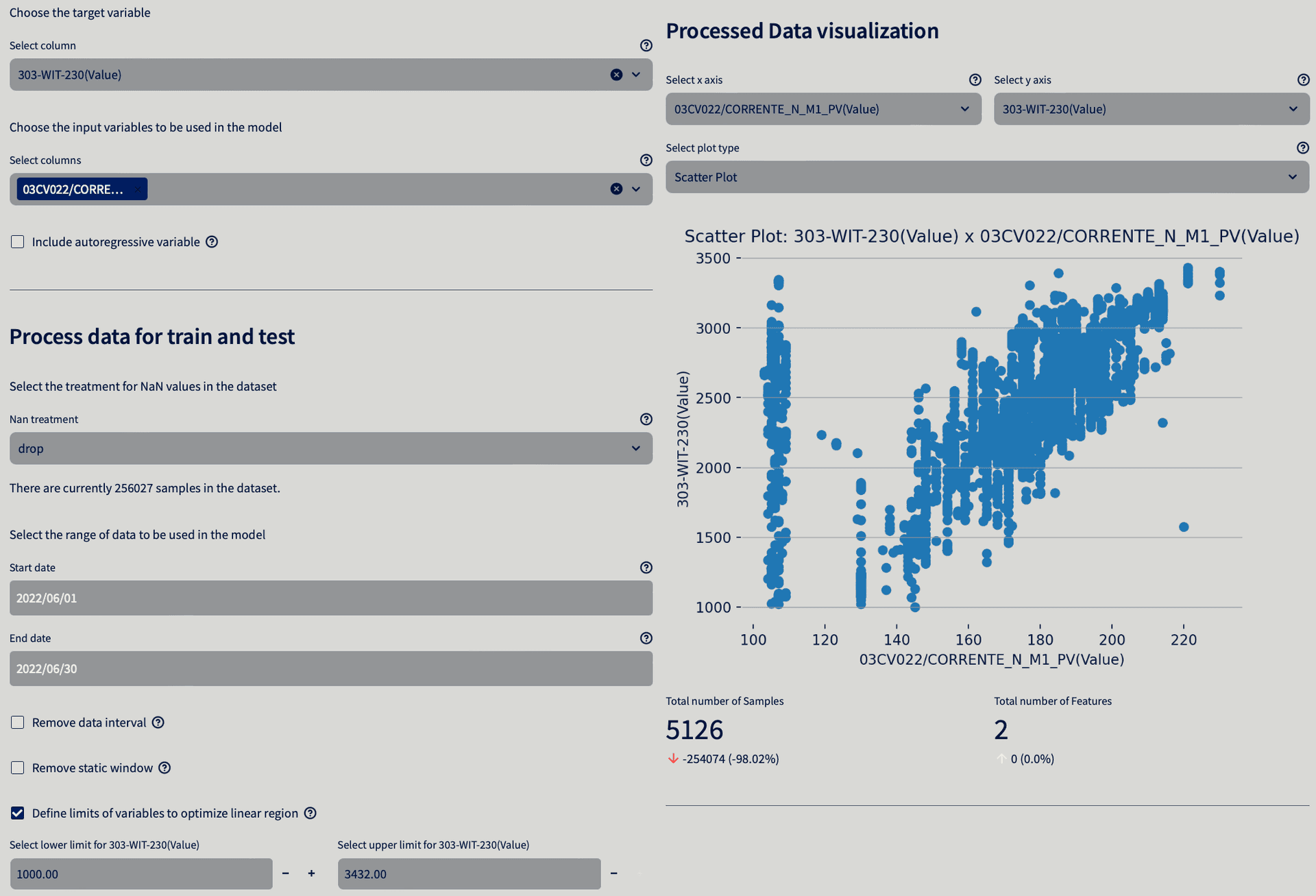Open the y axis variable dropdown
1316x896 pixels.
[x=1151, y=109]
